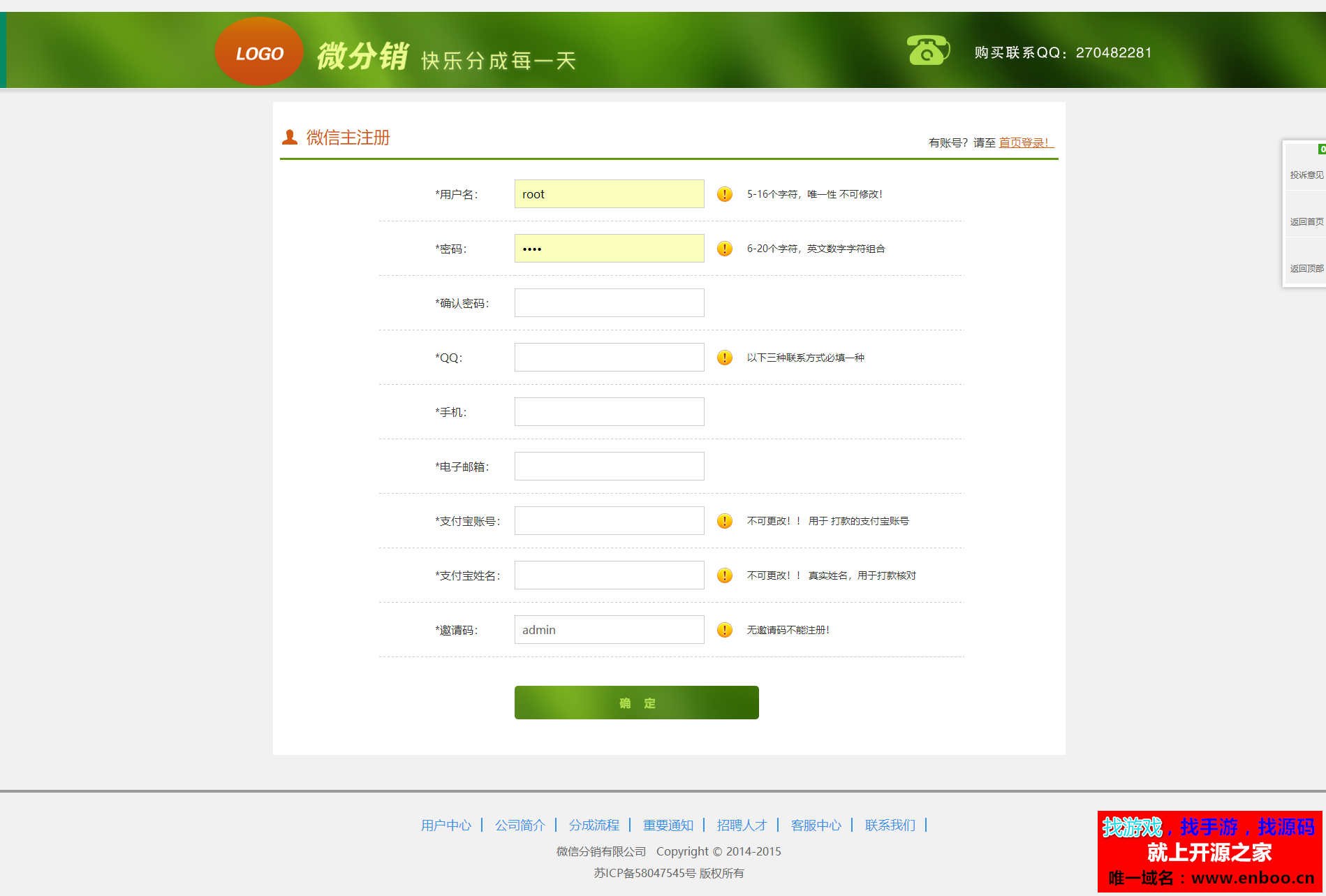Screen dimensions: 1326x896
Task: Click the 微信主注册 heading text
Action: tap(348, 138)
